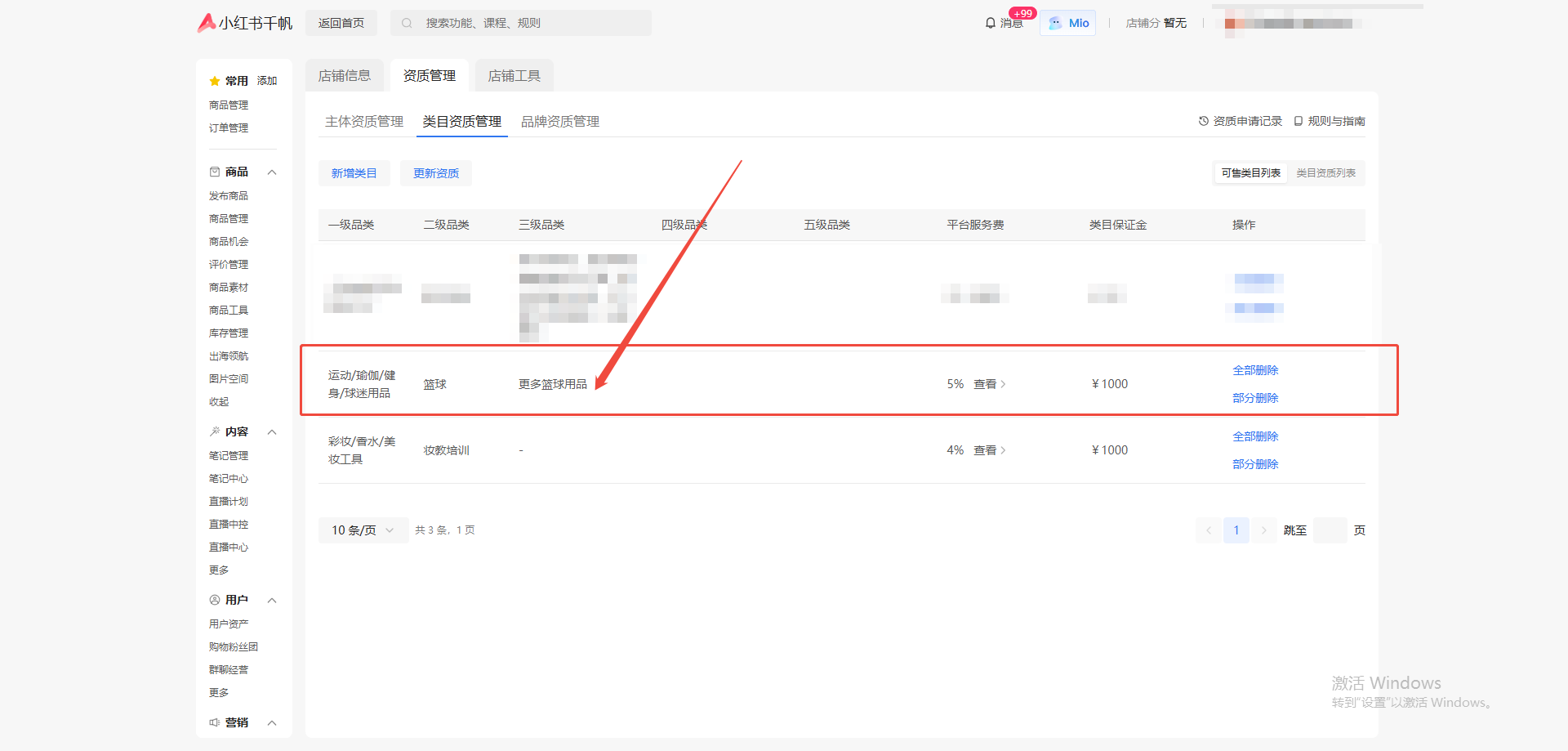Switch to 主体资质管理 sub-tab
1568x751 pixels.
364,122
